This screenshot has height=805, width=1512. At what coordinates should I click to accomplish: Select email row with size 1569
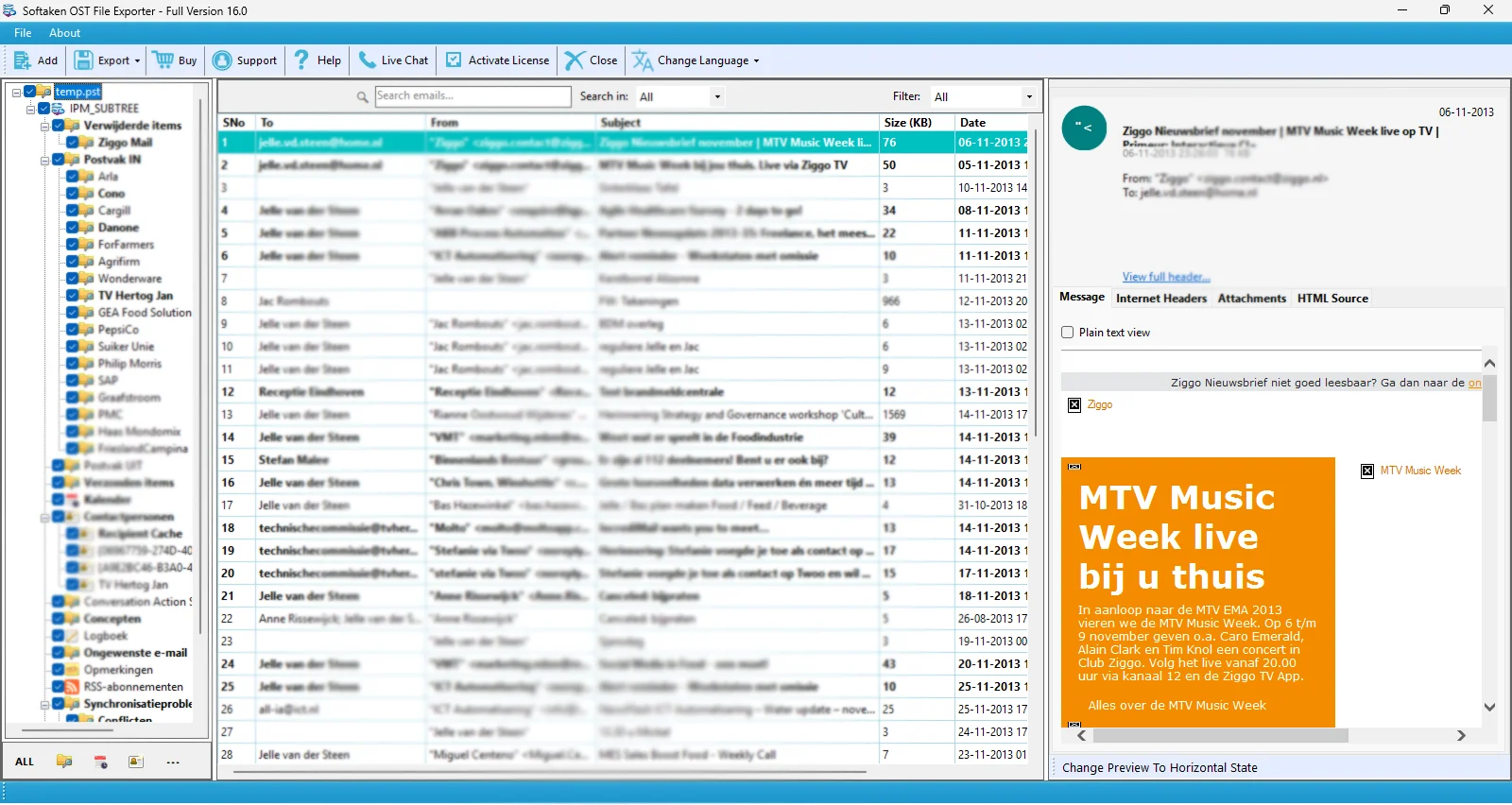pos(624,415)
